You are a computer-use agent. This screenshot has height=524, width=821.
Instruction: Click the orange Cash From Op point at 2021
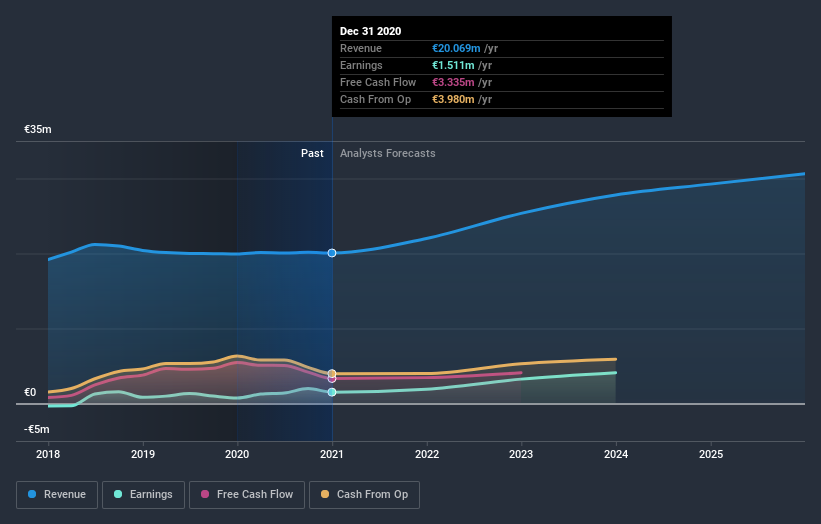[332, 373]
